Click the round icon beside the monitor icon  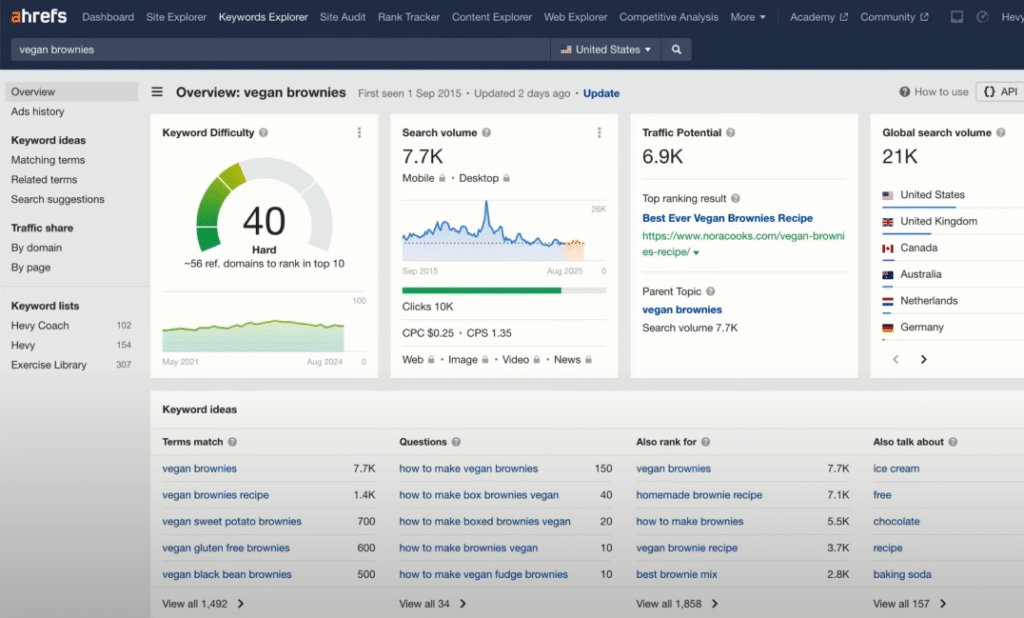(982, 17)
